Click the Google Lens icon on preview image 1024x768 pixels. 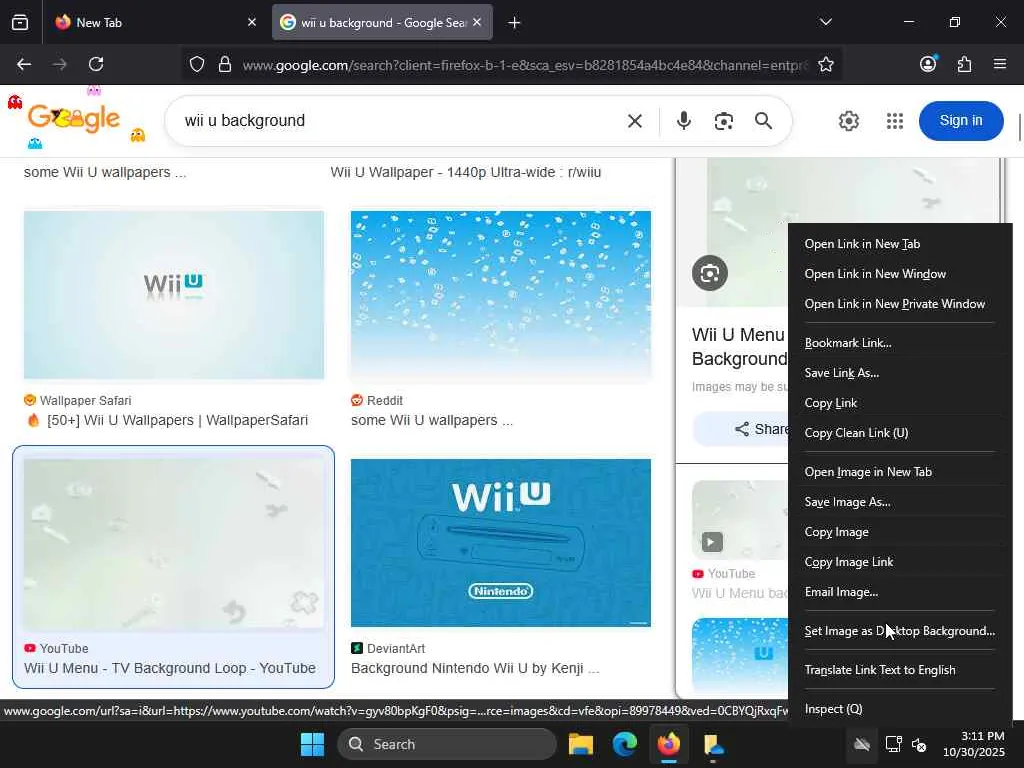710,273
